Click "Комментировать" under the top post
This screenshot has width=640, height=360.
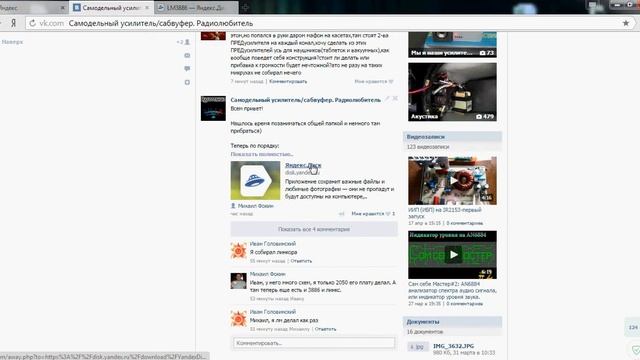tap(288, 81)
